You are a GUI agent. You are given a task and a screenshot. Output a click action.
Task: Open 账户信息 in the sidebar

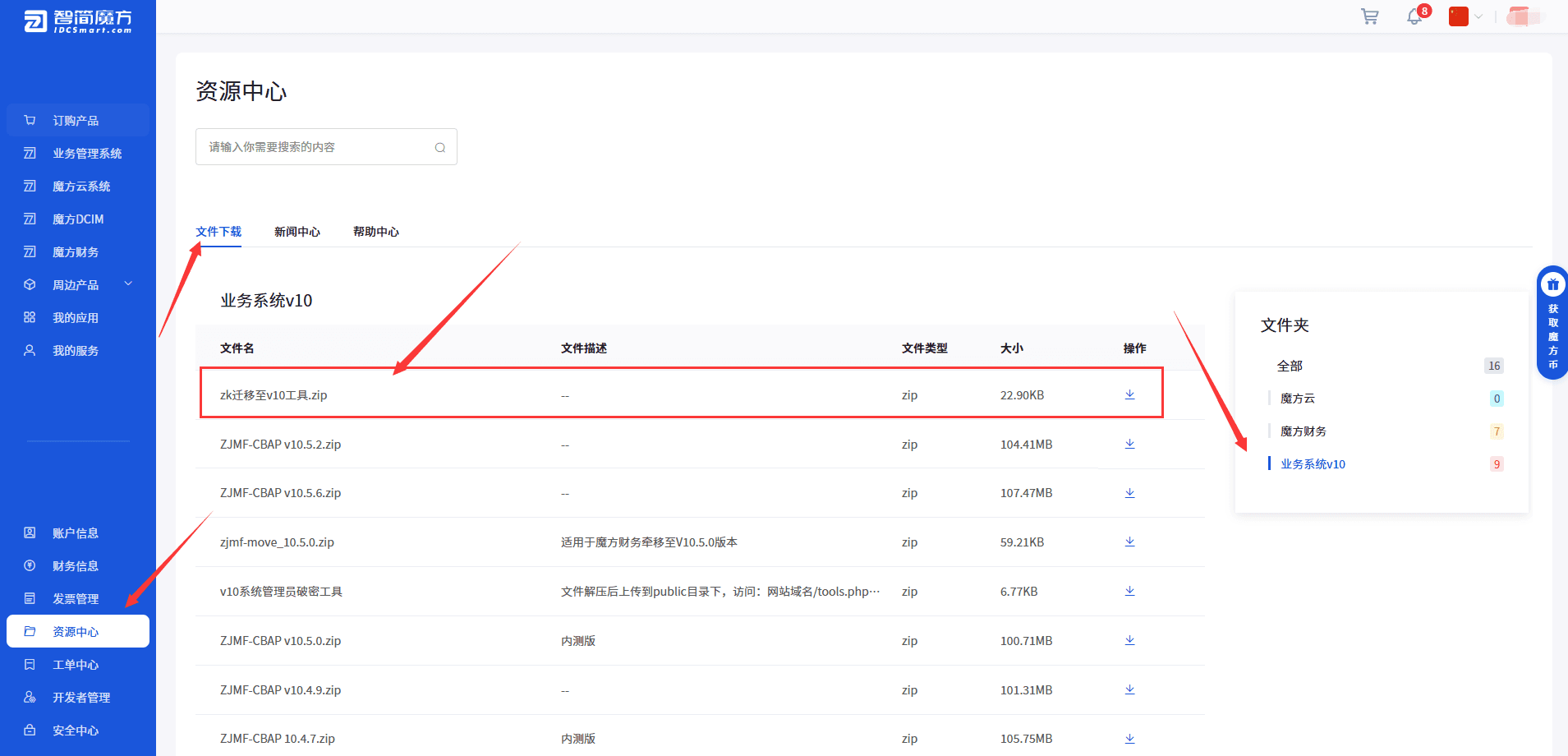pyautogui.click(x=78, y=532)
